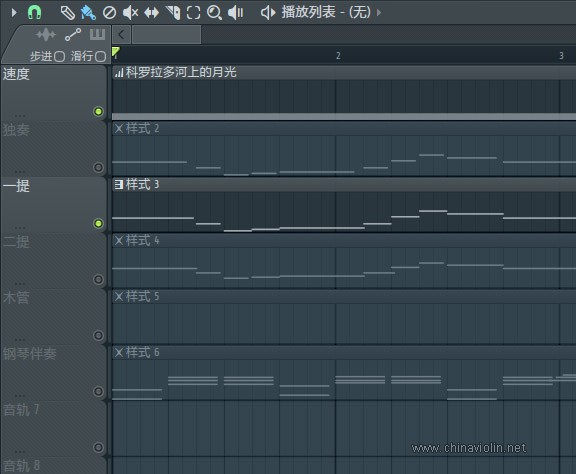This screenshot has width=576, height=474.
Task: Open the 样式 6 clip menu icon
Action: 119,353
